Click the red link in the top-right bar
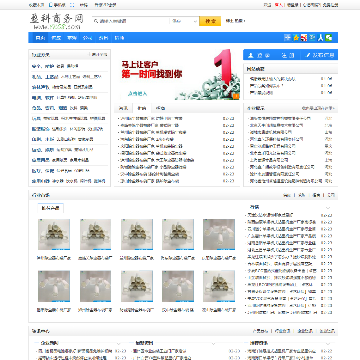Viewport: 360px width, 360px height. coord(279,5)
